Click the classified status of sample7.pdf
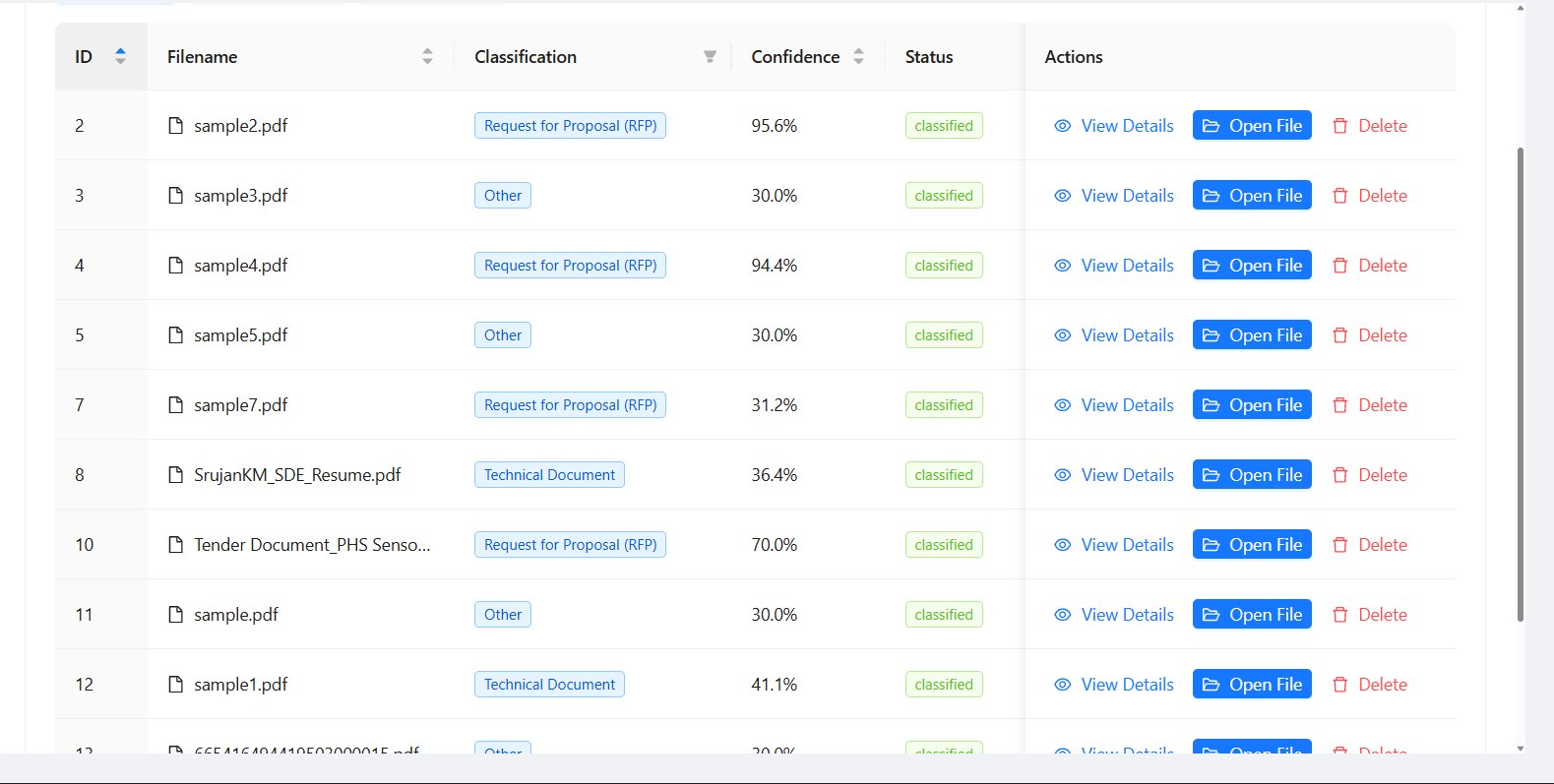 point(944,404)
